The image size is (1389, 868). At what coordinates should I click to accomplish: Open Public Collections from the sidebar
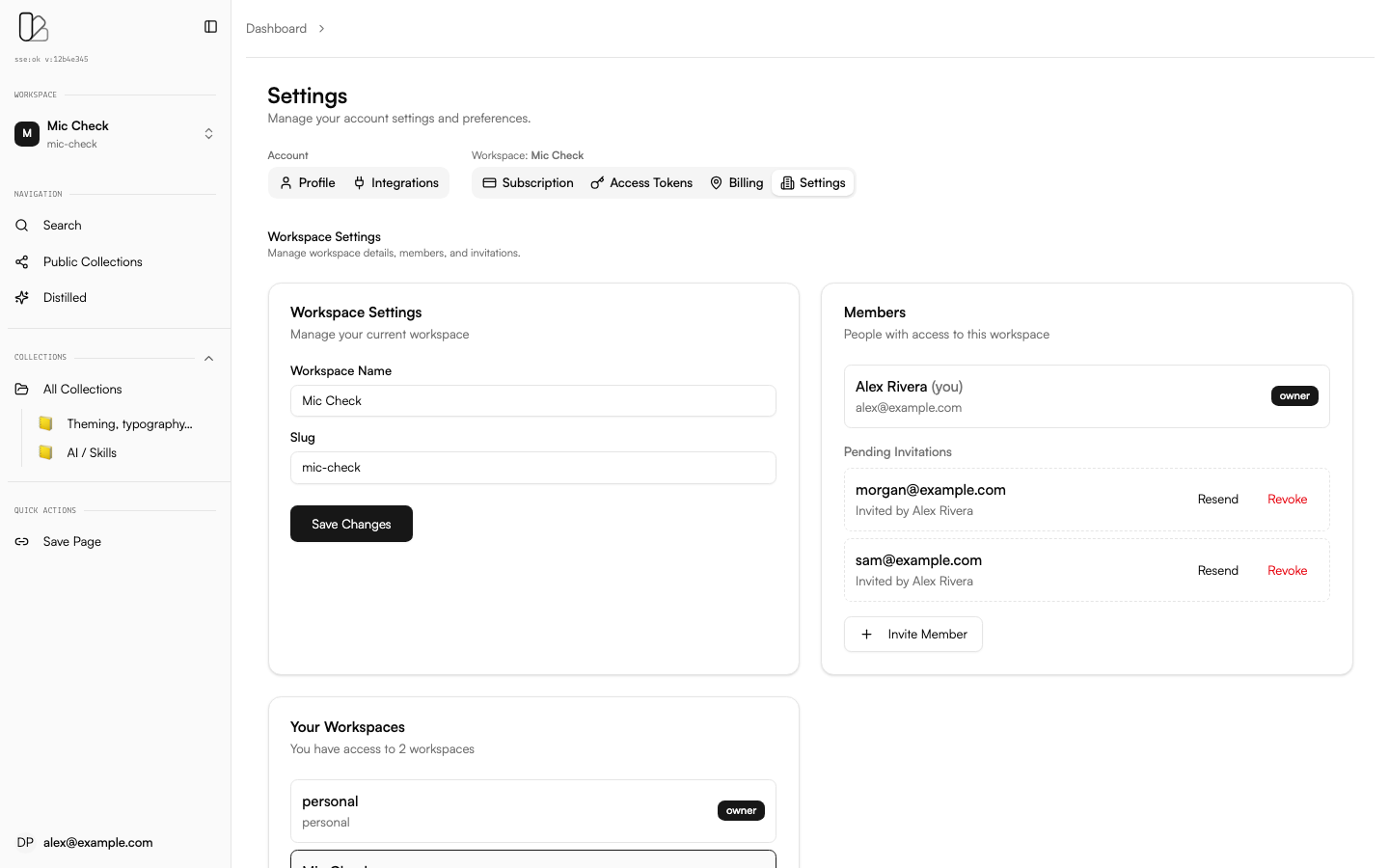pyautogui.click(x=21, y=261)
